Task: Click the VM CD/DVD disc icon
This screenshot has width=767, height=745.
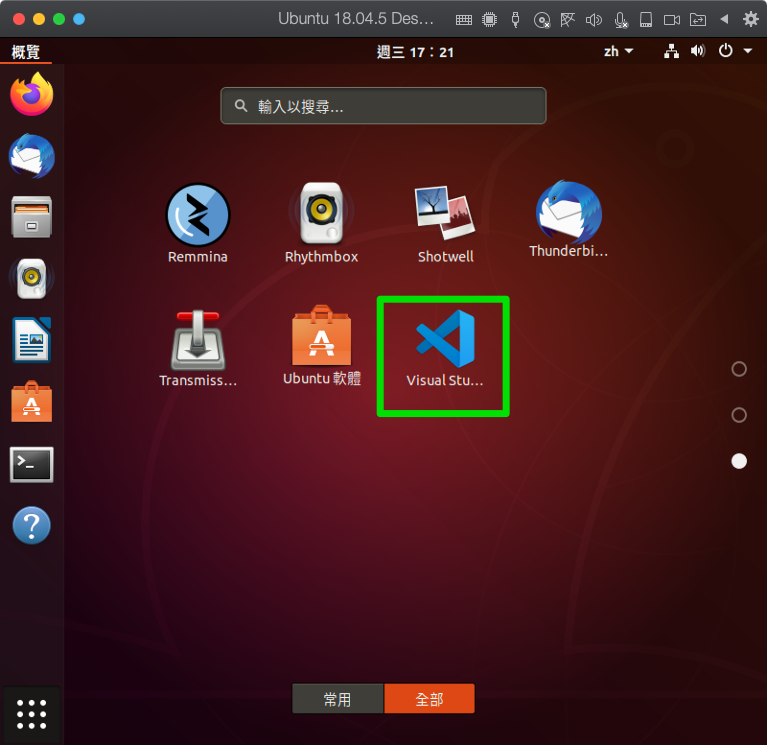Action: point(542,20)
